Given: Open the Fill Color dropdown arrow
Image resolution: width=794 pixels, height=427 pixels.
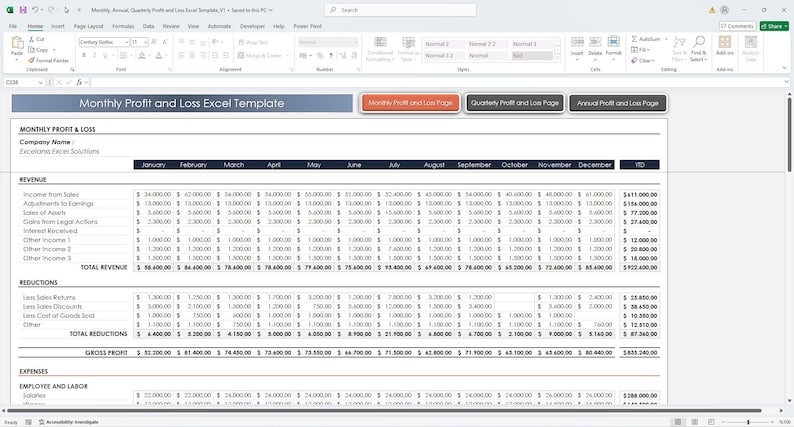Looking at the screenshot, I should (x=149, y=55).
